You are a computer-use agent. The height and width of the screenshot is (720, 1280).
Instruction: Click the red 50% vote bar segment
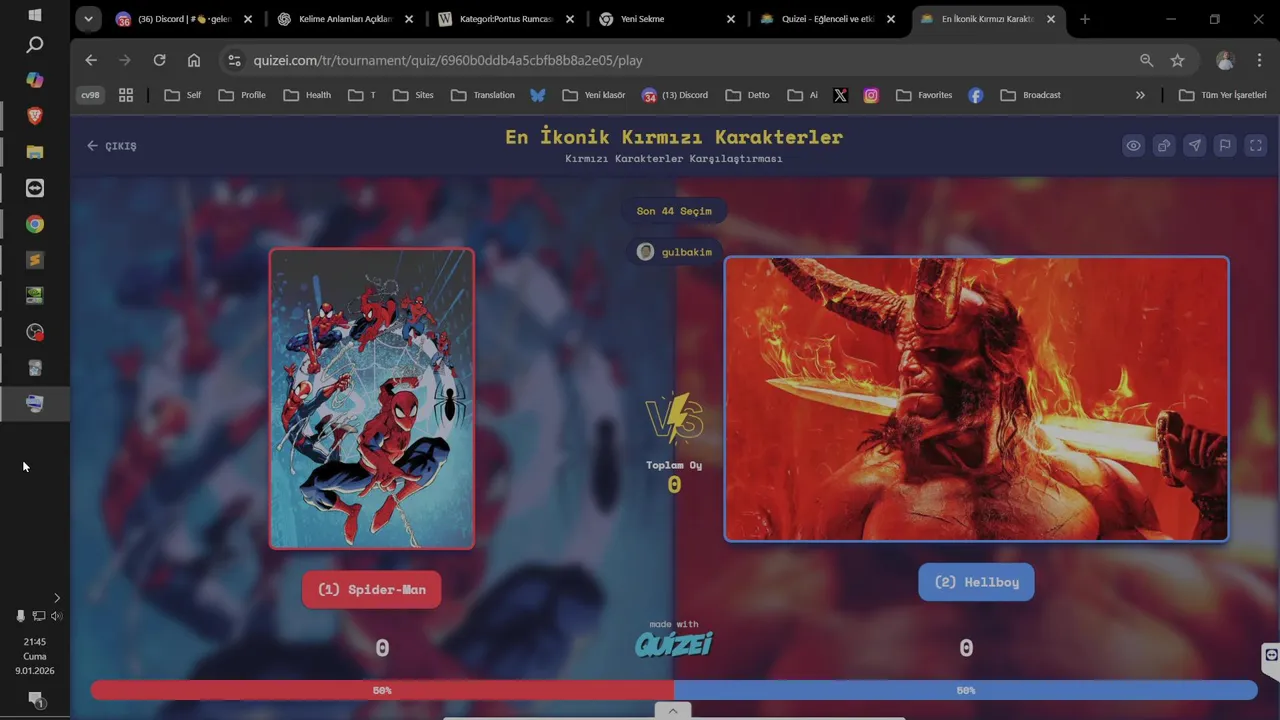pos(382,690)
